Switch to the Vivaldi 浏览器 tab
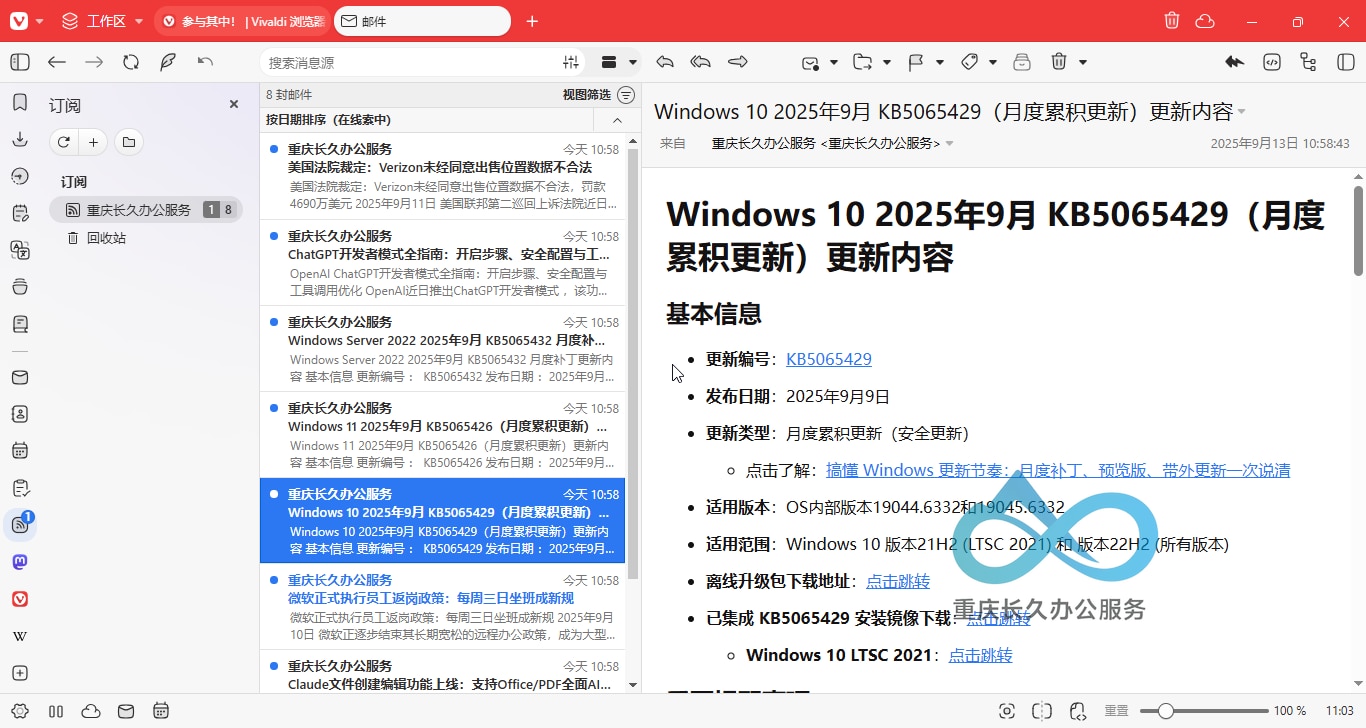 point(242,21)
